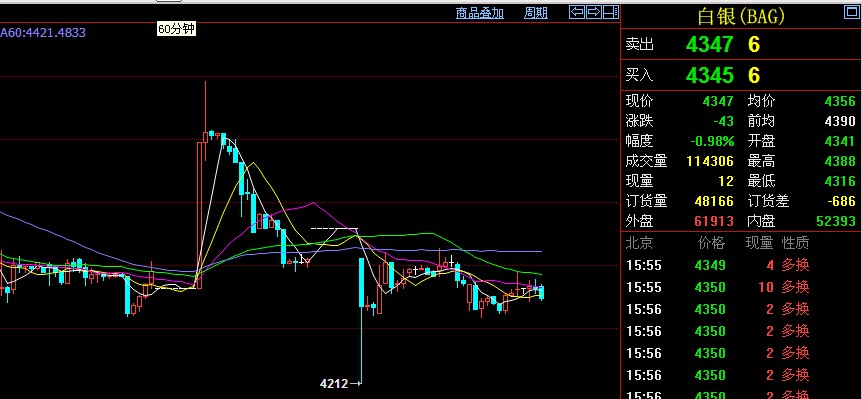
Task: Select the 现量 column header in trade list
Action: click(x=759, y=243)
